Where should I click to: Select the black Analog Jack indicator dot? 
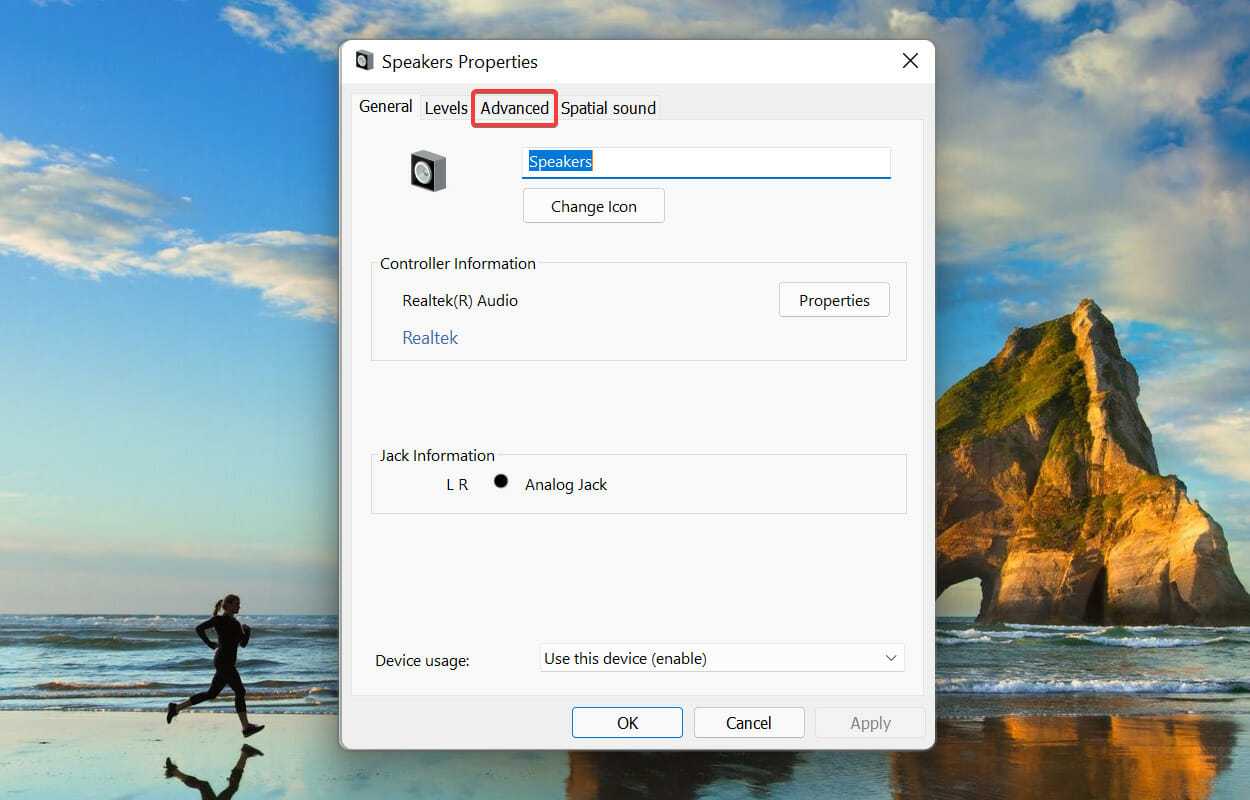(501, 481)
